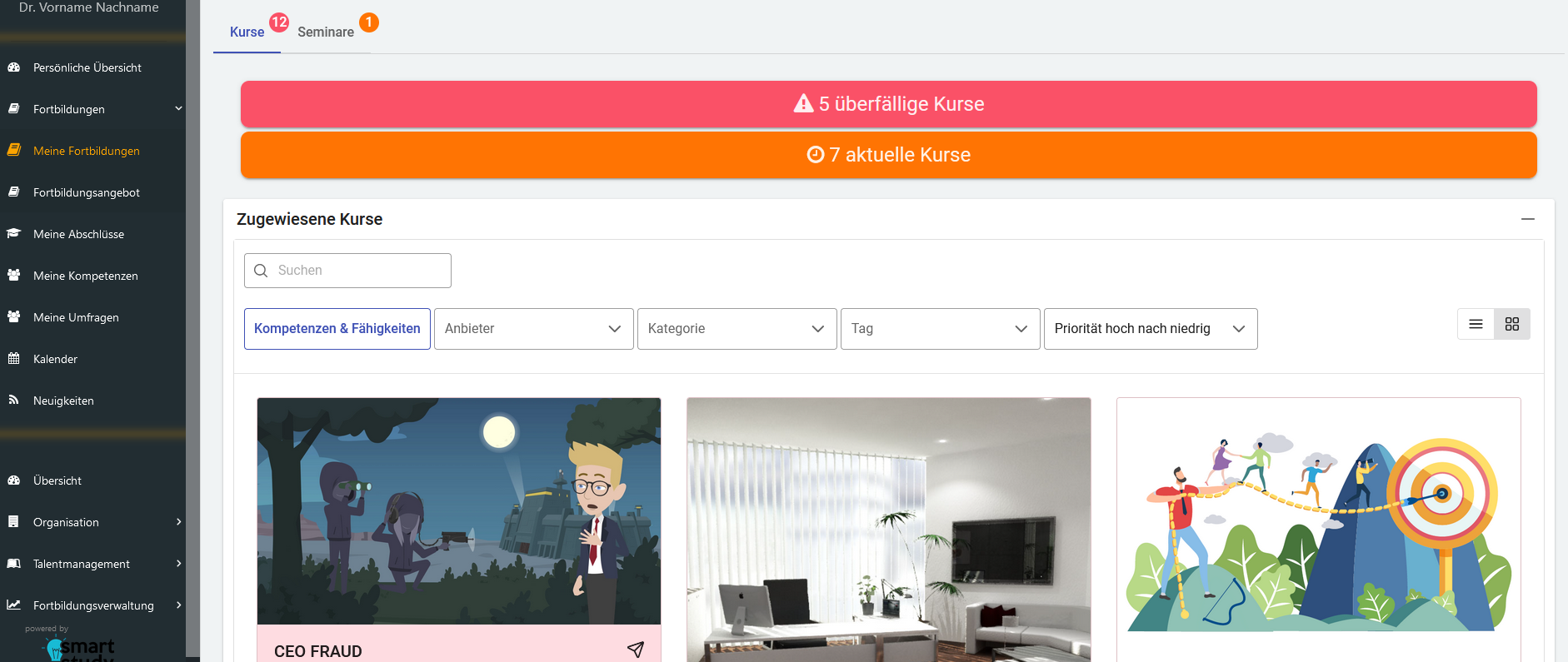Open the Anbieter dropdown filter
This screenshot has height=662, width=1568.
[533, 329]
